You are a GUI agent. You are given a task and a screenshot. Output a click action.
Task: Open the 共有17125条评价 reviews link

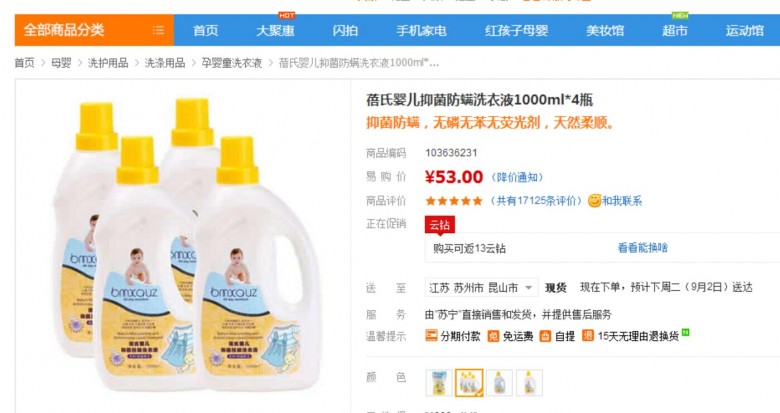(x=535, y=201)
